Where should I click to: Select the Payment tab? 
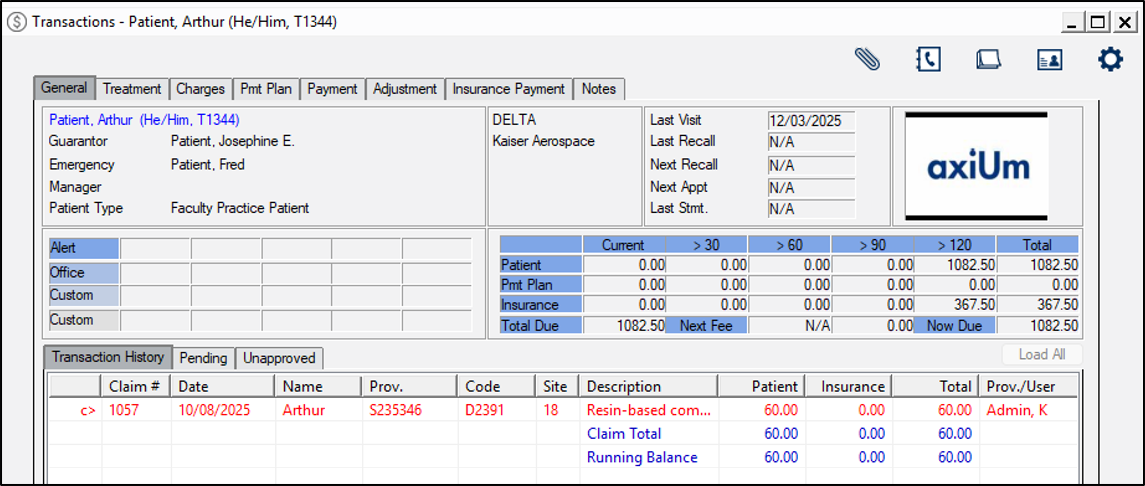pyautogui.click(x=332, y=89)
